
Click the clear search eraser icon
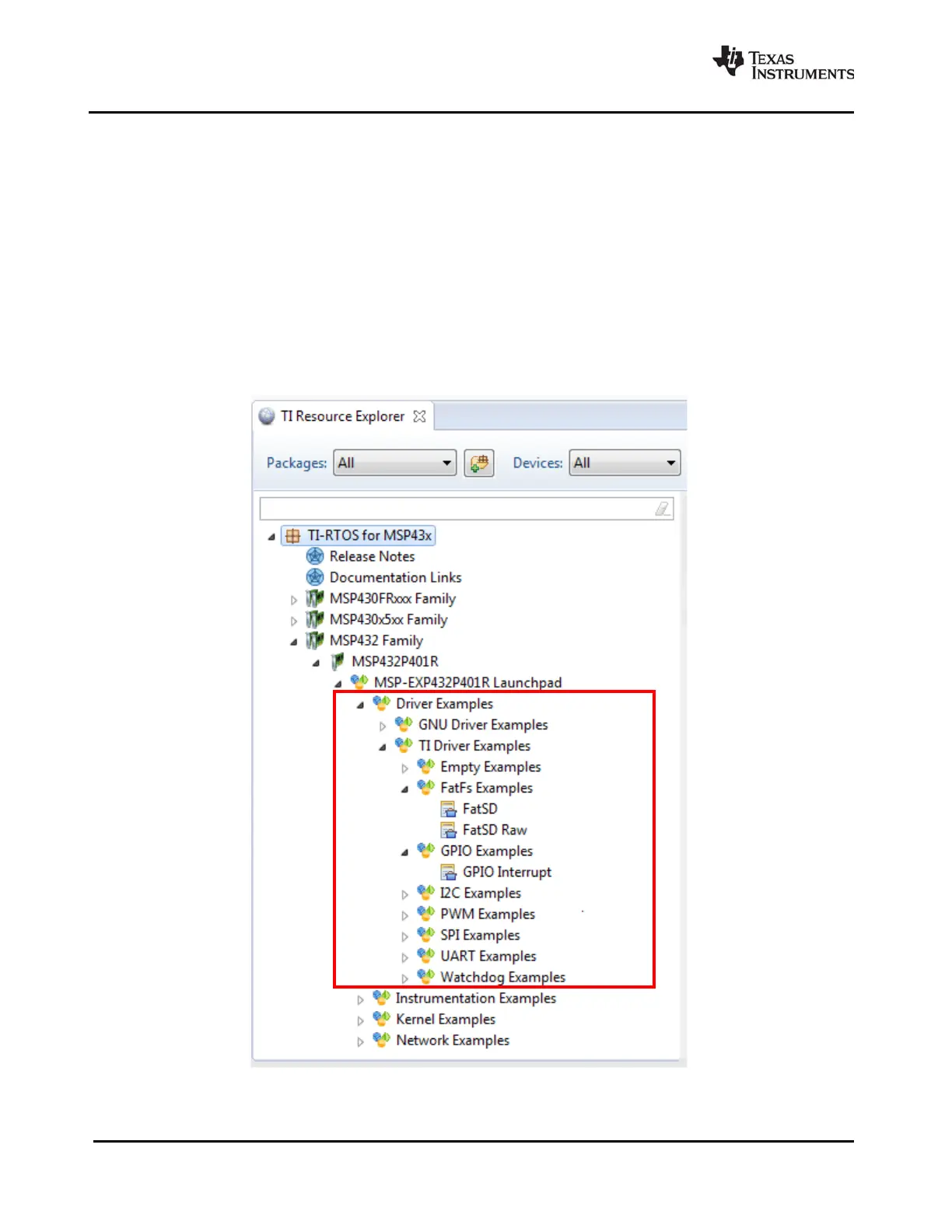(663, 509)
